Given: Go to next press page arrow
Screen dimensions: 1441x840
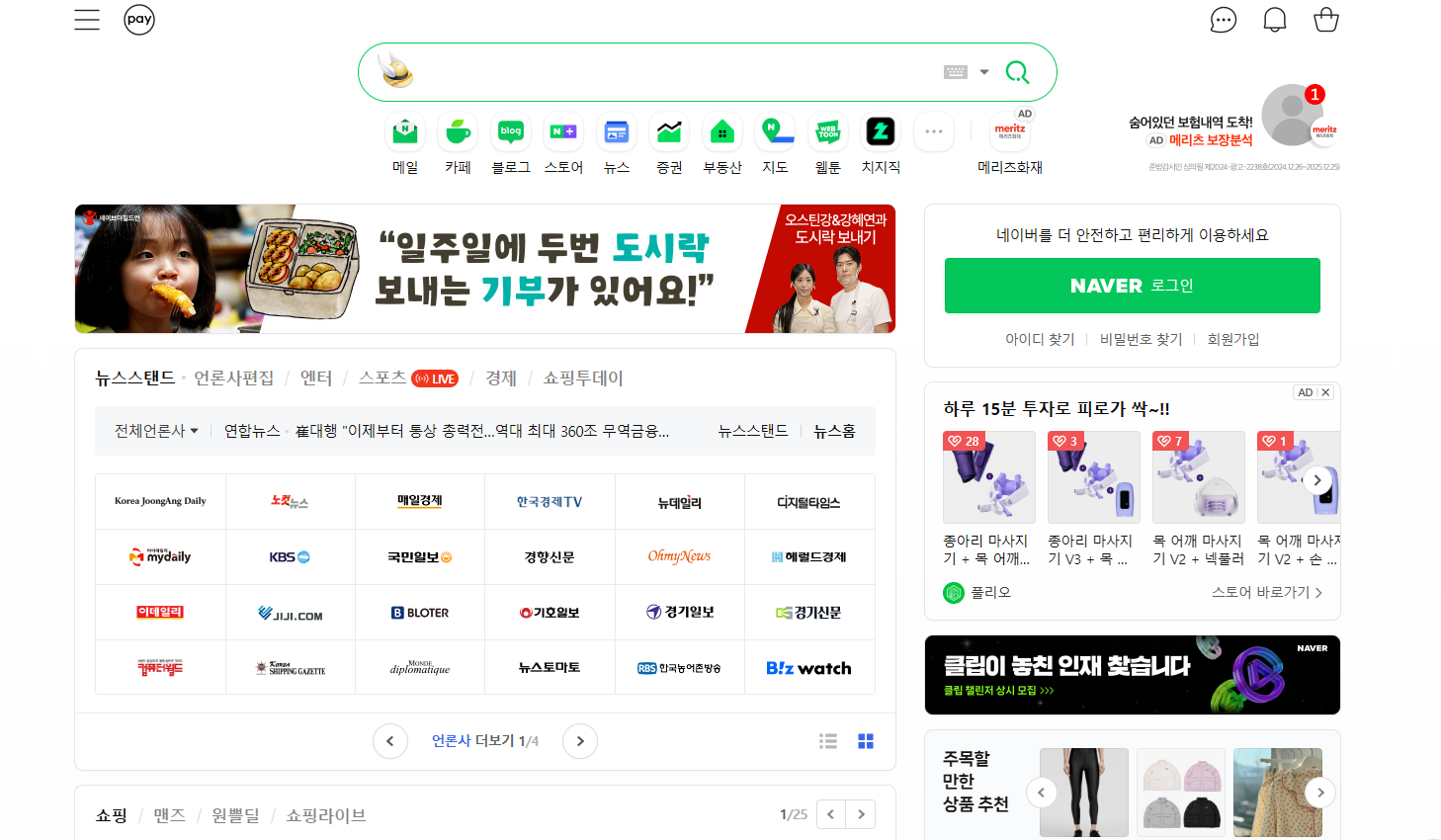Looking at the screenshot, I should pos(580,741).
